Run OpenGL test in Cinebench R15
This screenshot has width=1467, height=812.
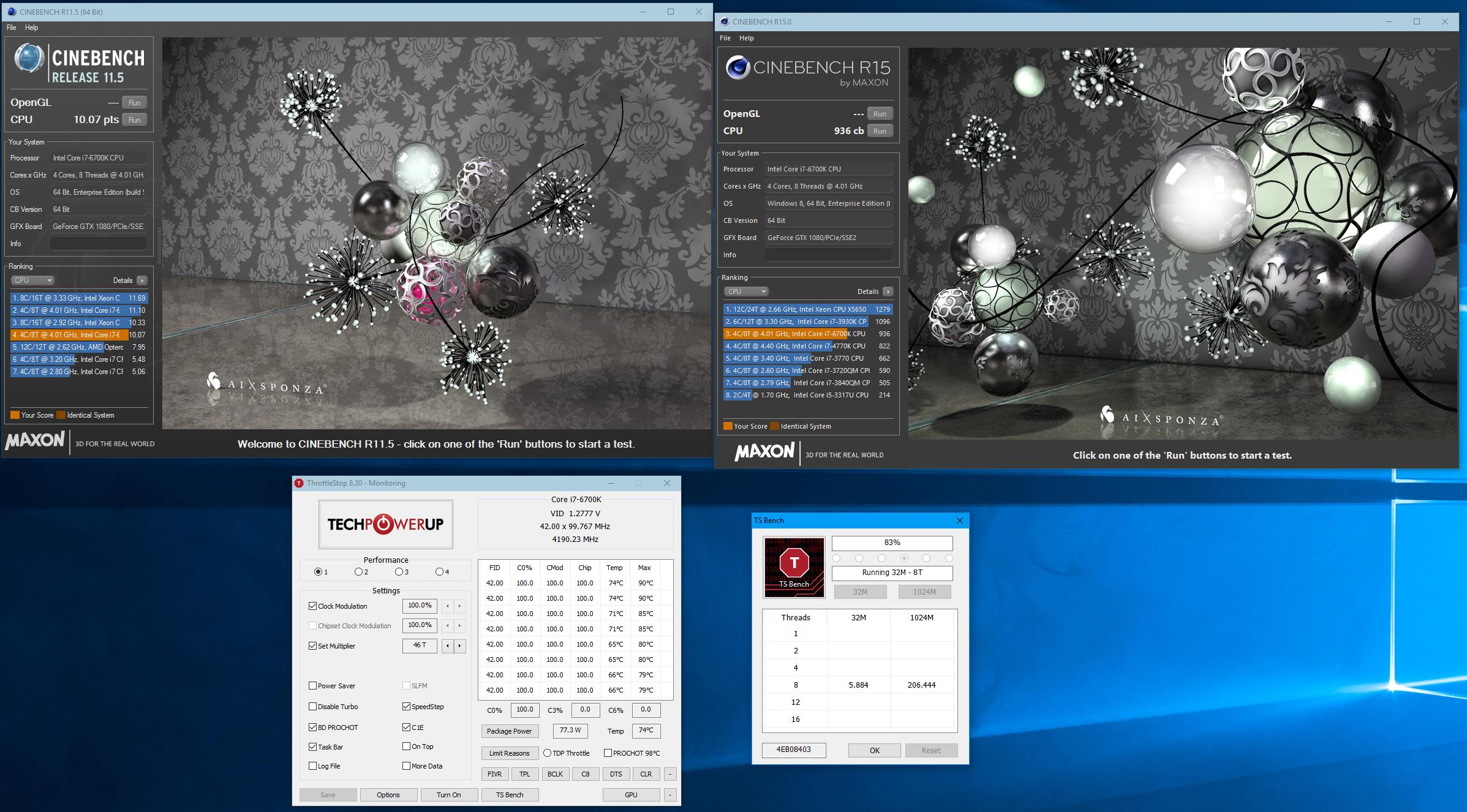pyautogui.click(x=880, y=114)
